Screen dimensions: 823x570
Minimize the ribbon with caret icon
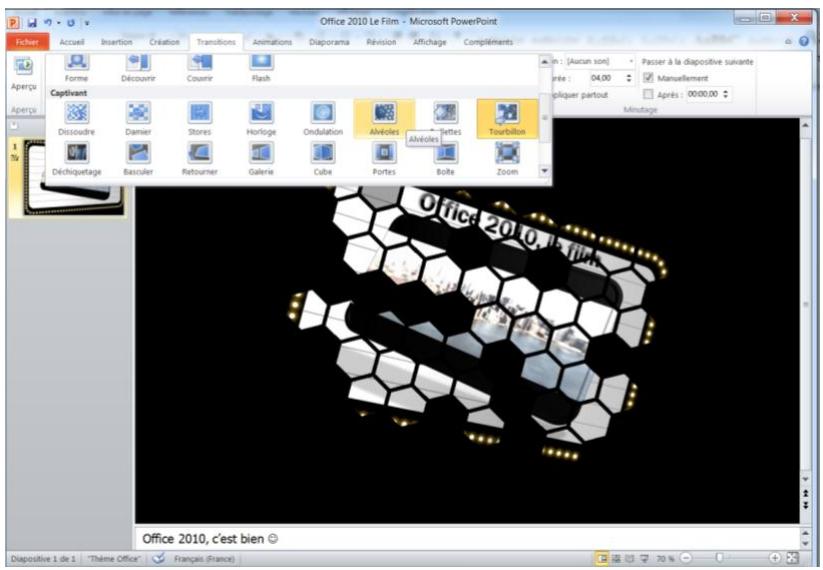tap(788, 41)
